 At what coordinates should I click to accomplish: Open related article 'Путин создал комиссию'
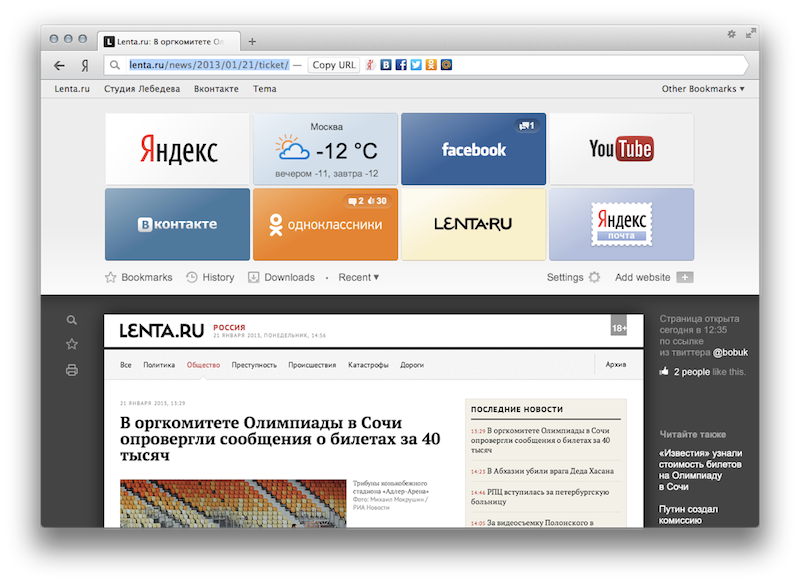click(688, 515)
